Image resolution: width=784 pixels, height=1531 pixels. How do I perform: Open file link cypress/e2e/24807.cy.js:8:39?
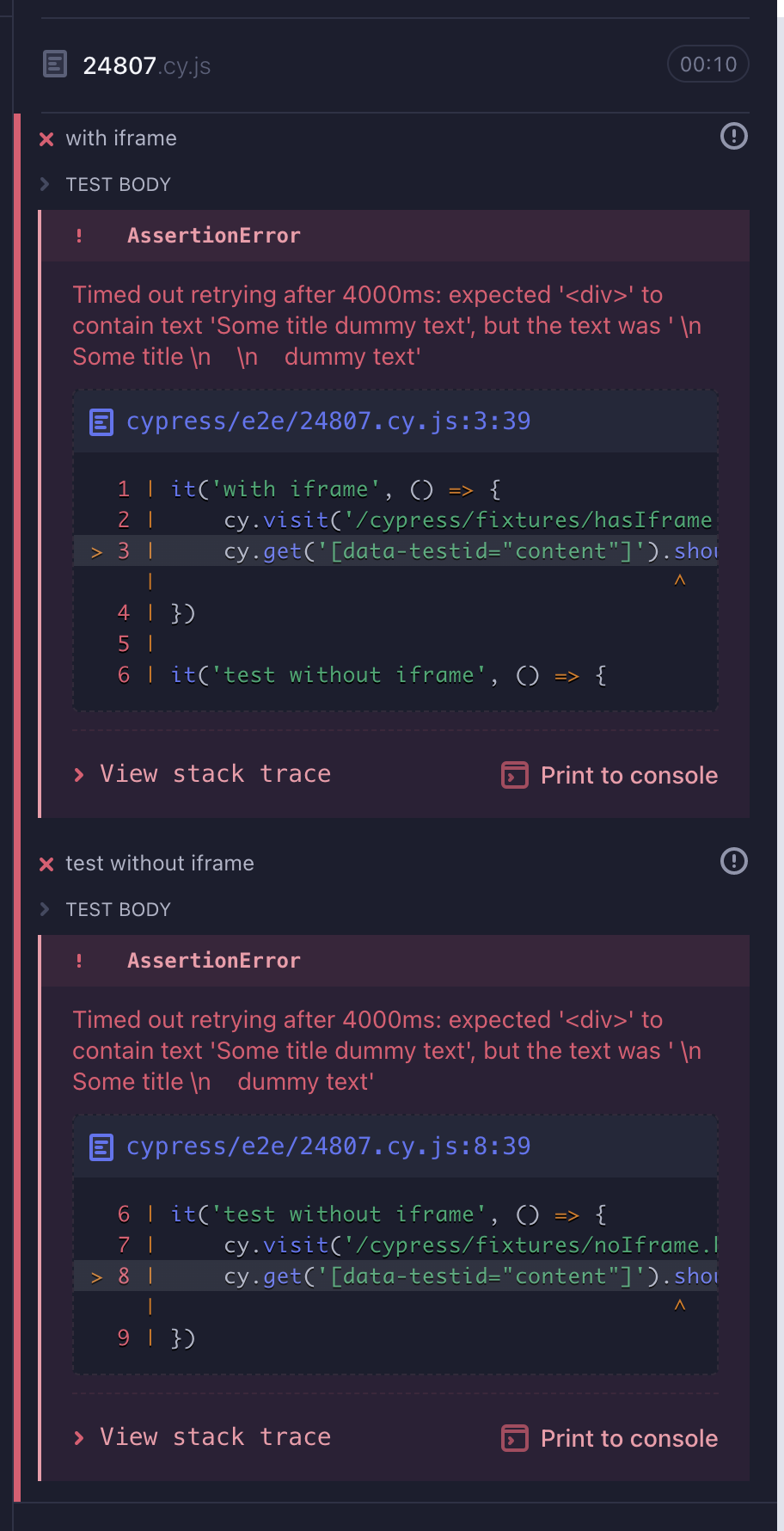pos(329,1146)
